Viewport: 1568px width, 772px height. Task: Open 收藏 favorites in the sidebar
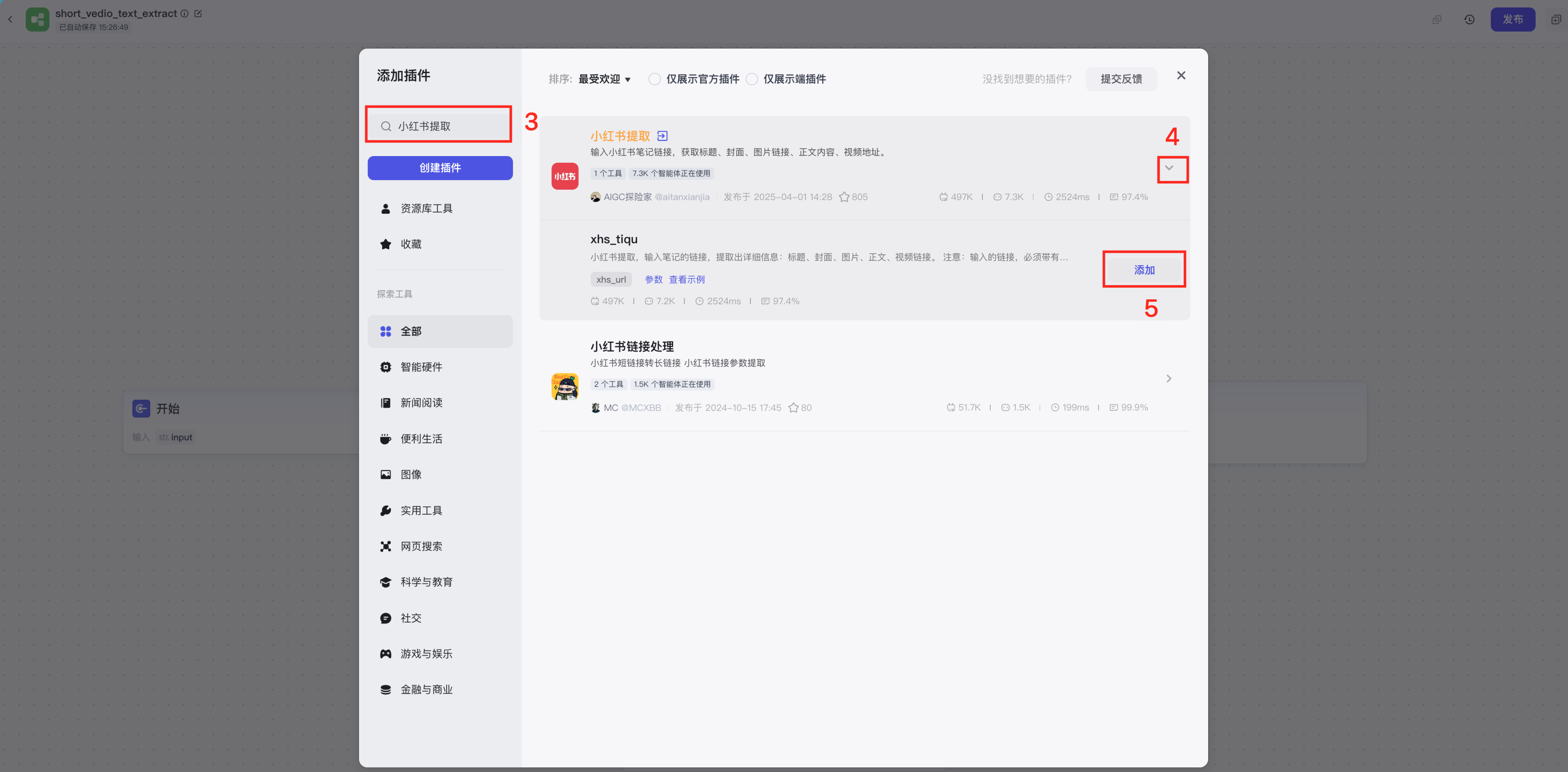[x=440, y=244]
